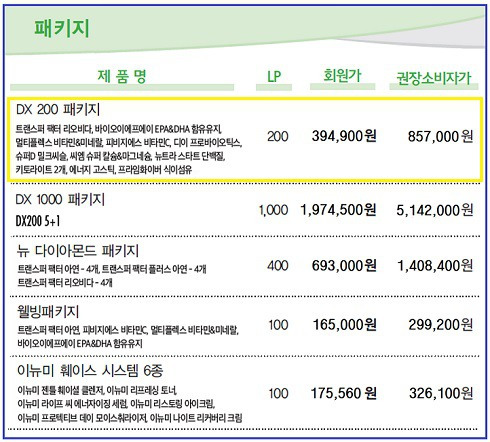Click the 이뉴미 젠틀 훼이셜 클렌저 description line

(x=97, y=390)
